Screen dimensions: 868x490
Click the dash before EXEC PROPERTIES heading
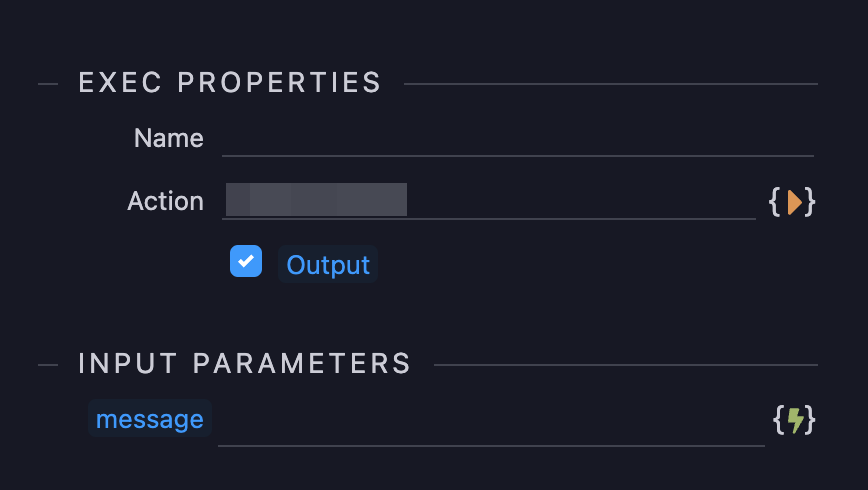pyautogui.click(x=48, y=84)
